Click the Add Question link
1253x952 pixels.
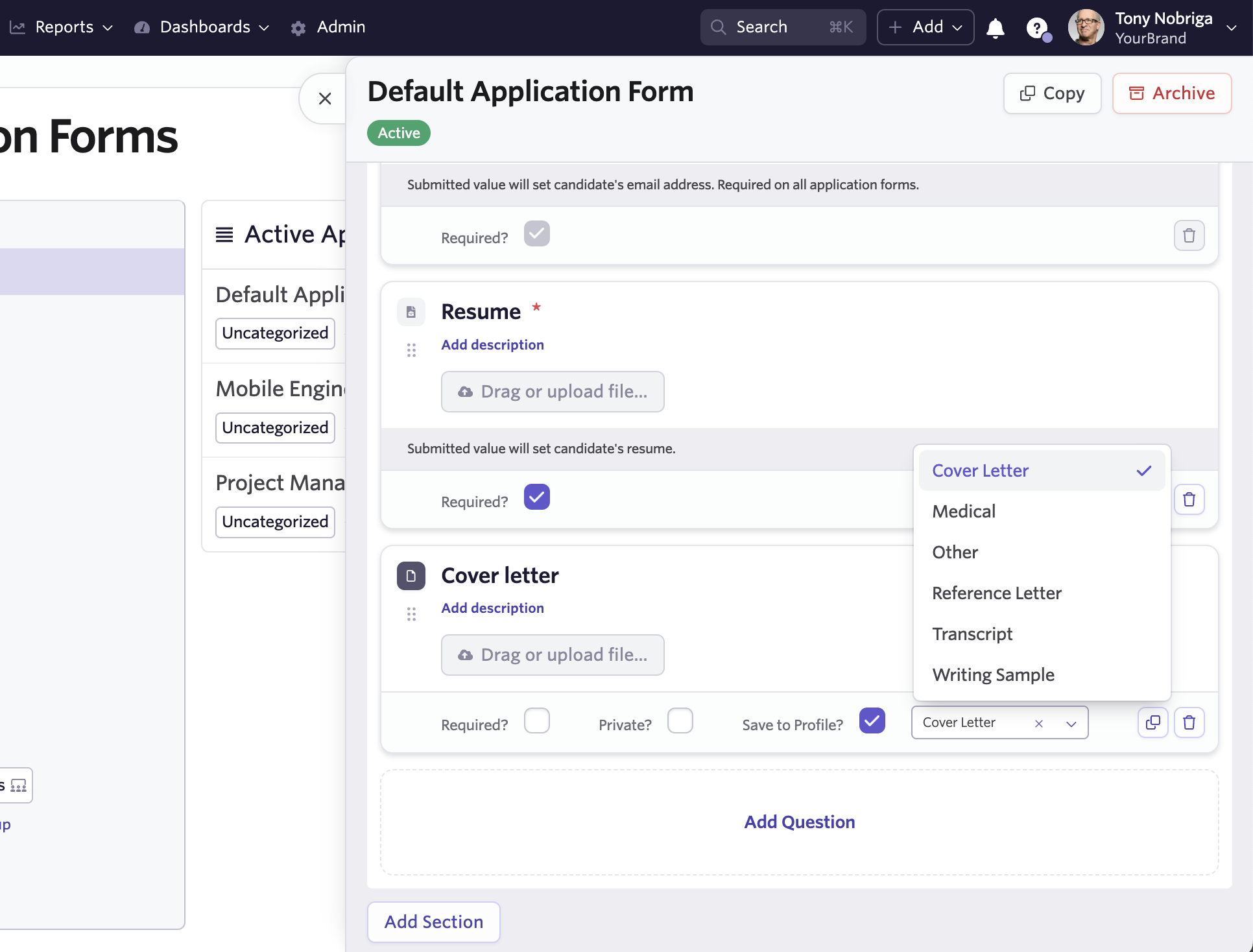point(799,822)
